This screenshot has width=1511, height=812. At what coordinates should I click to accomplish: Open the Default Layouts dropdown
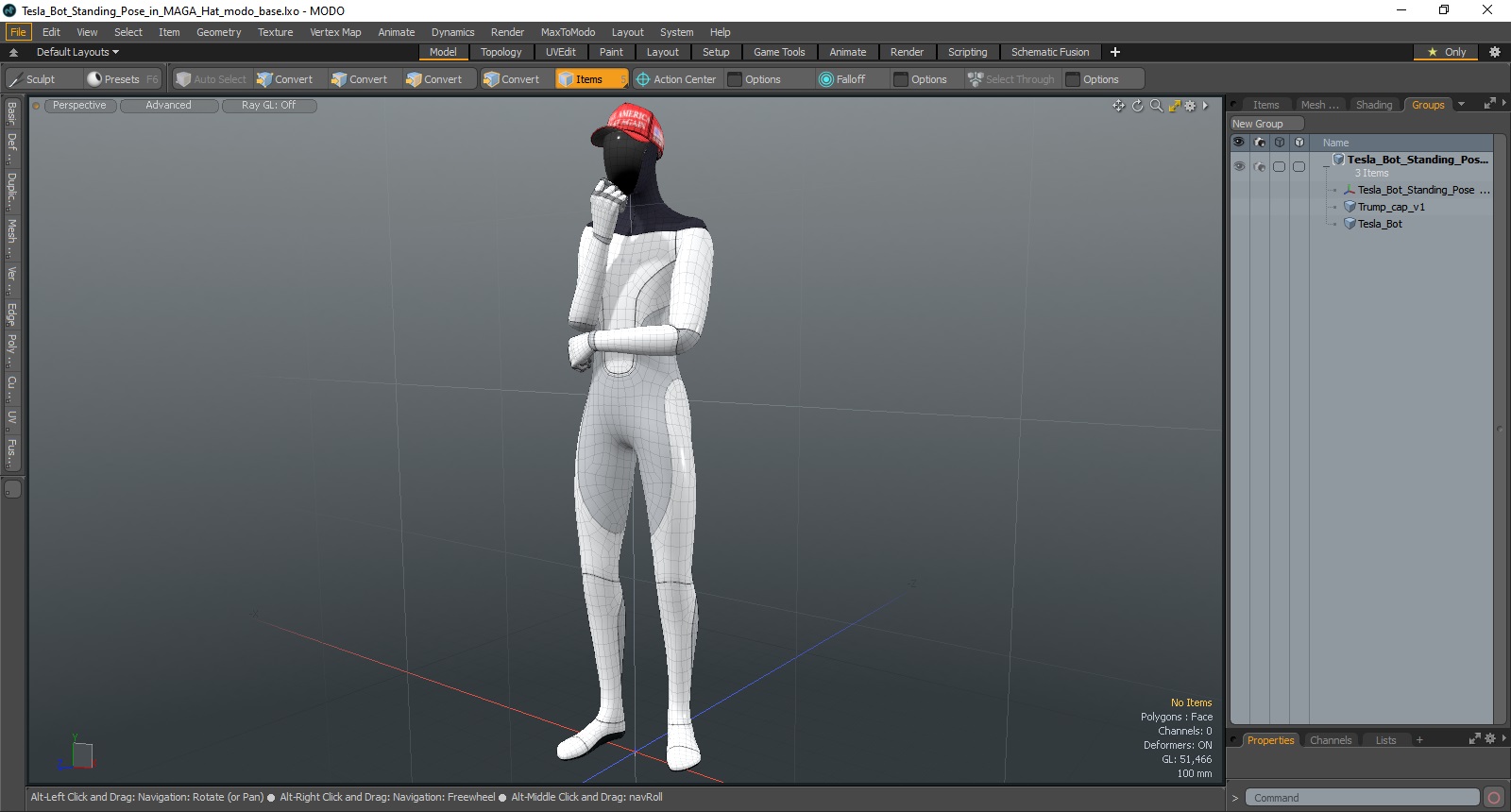click(77, 52)
